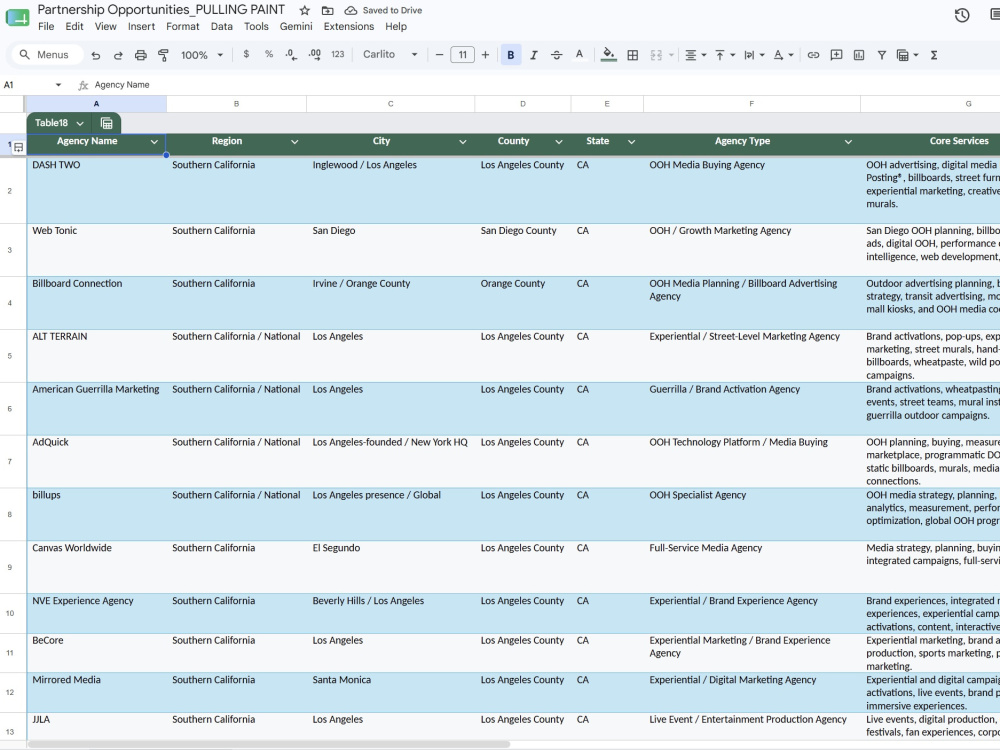Screen dimensions: 1000x750
Task: Toggle strikethrough formatting
Action: 556,55
